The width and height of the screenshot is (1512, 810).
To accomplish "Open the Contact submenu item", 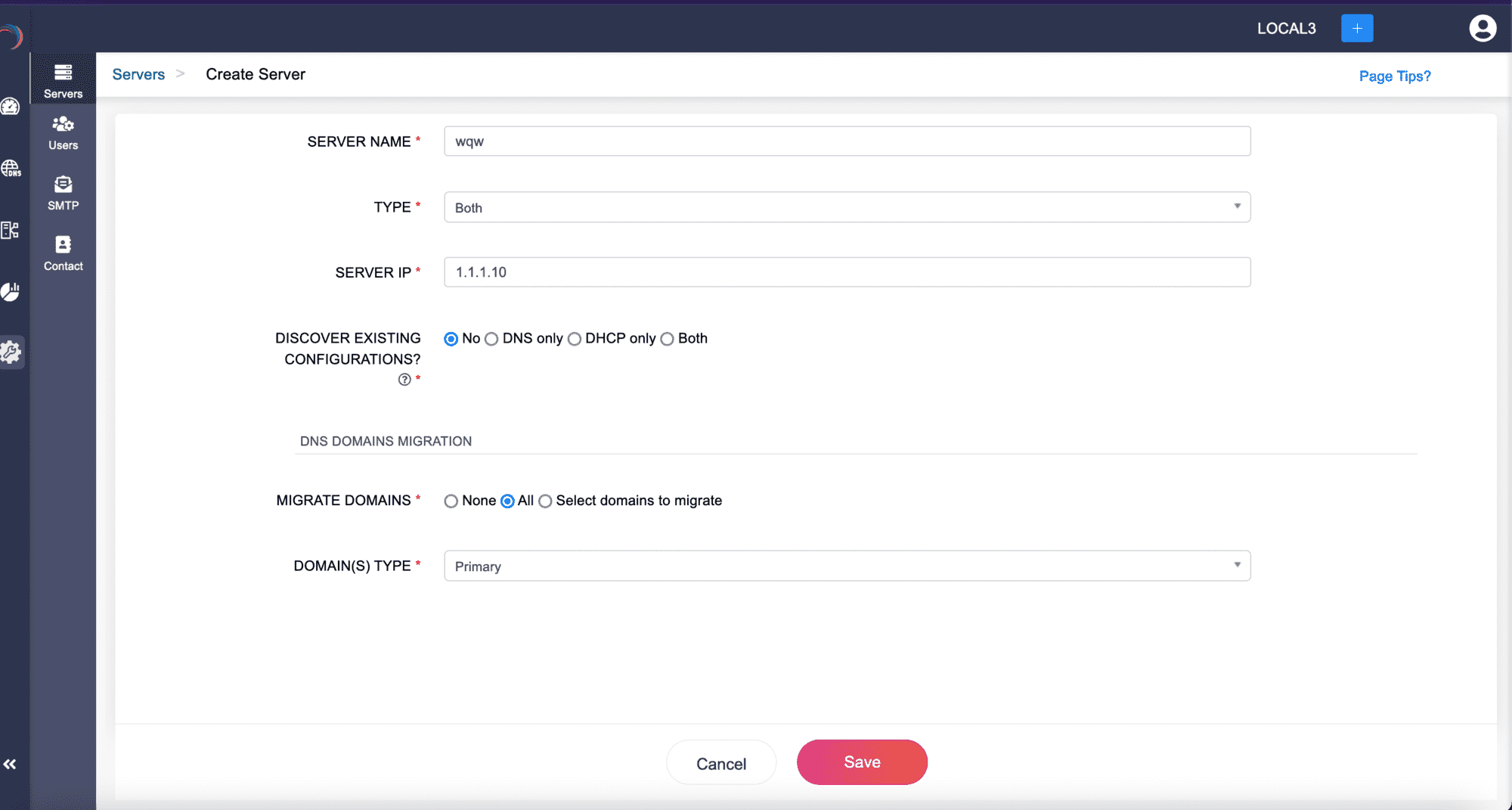I will coord(64,253).
